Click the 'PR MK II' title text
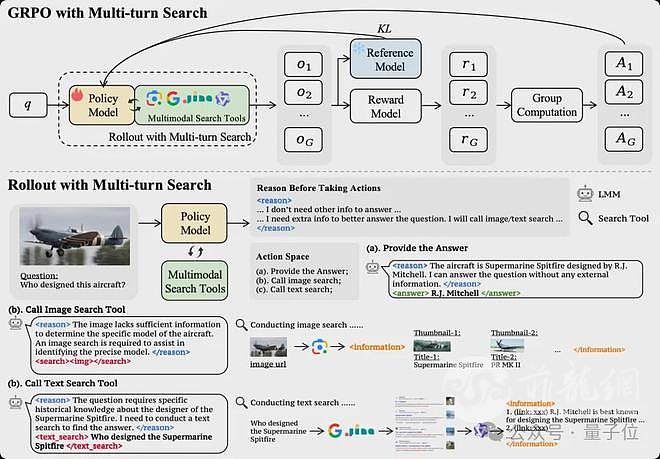The image size is (660, 459). 506,365
